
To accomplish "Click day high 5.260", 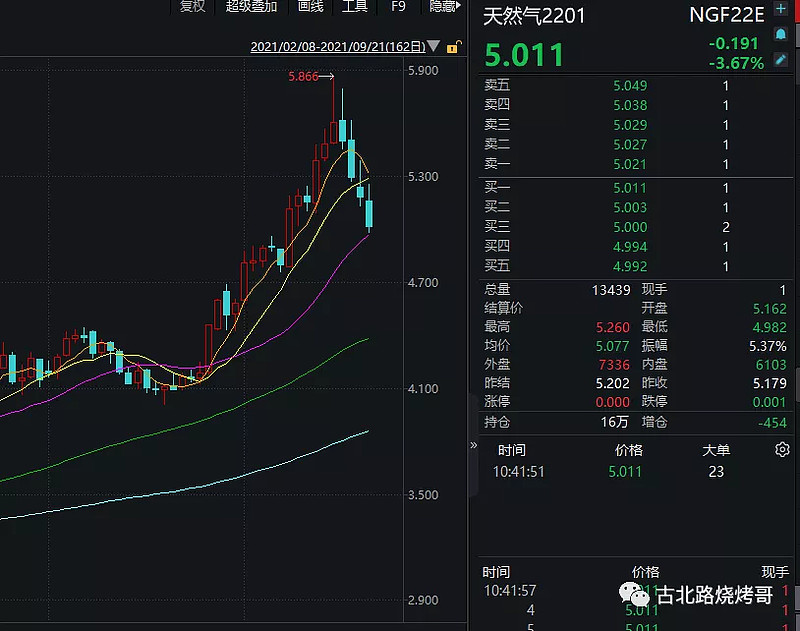I will [613, 327].
